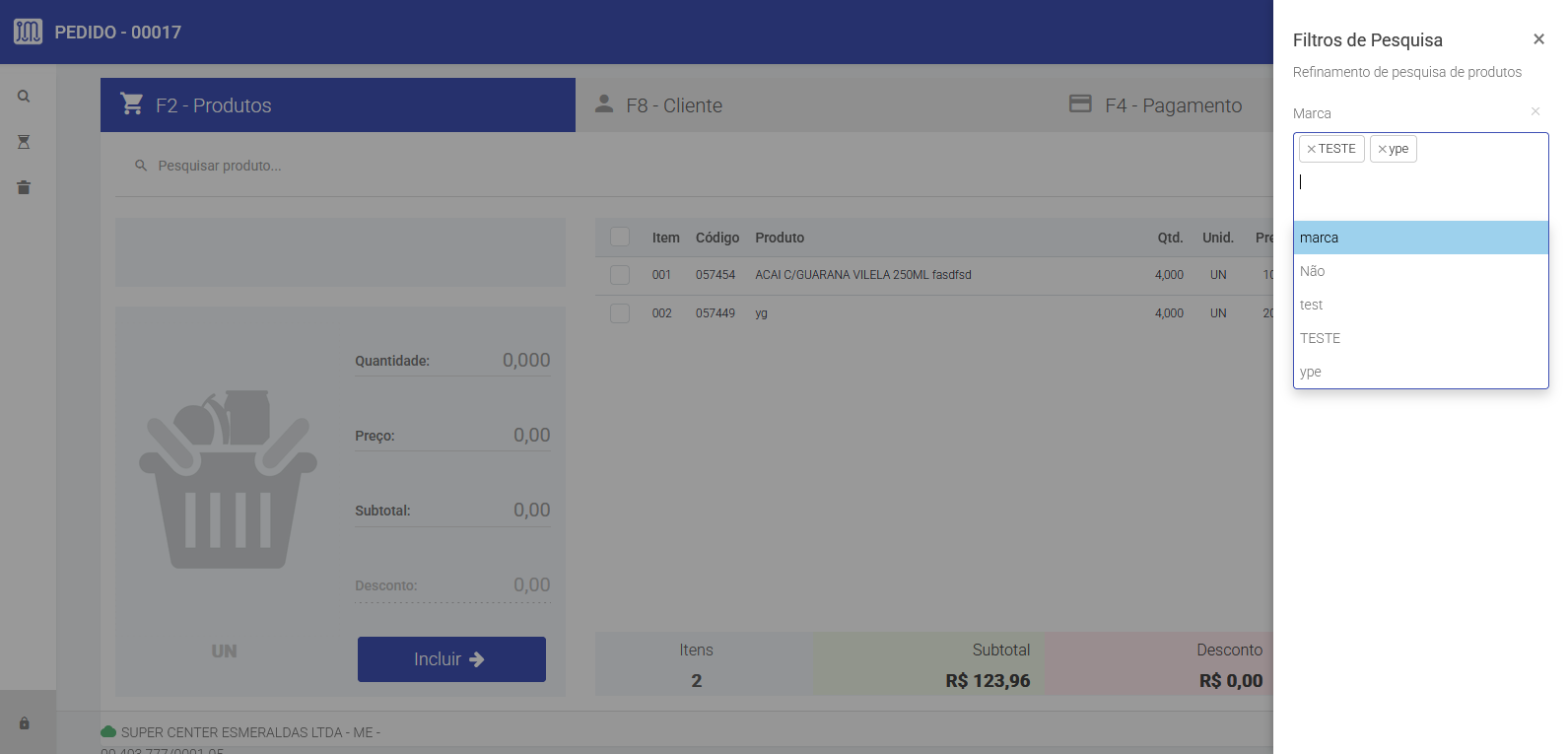Select 'marca' option in the dropdown list
This screenshot has width=1568, height=754.
(x=1419, y=238)
